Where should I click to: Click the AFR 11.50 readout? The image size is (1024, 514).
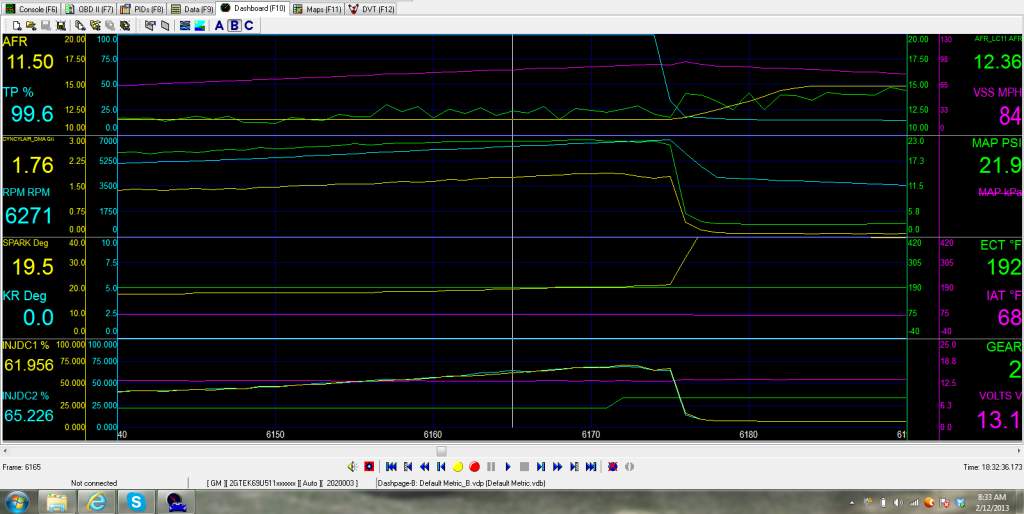pyautogui.click(x=30, y=62)
